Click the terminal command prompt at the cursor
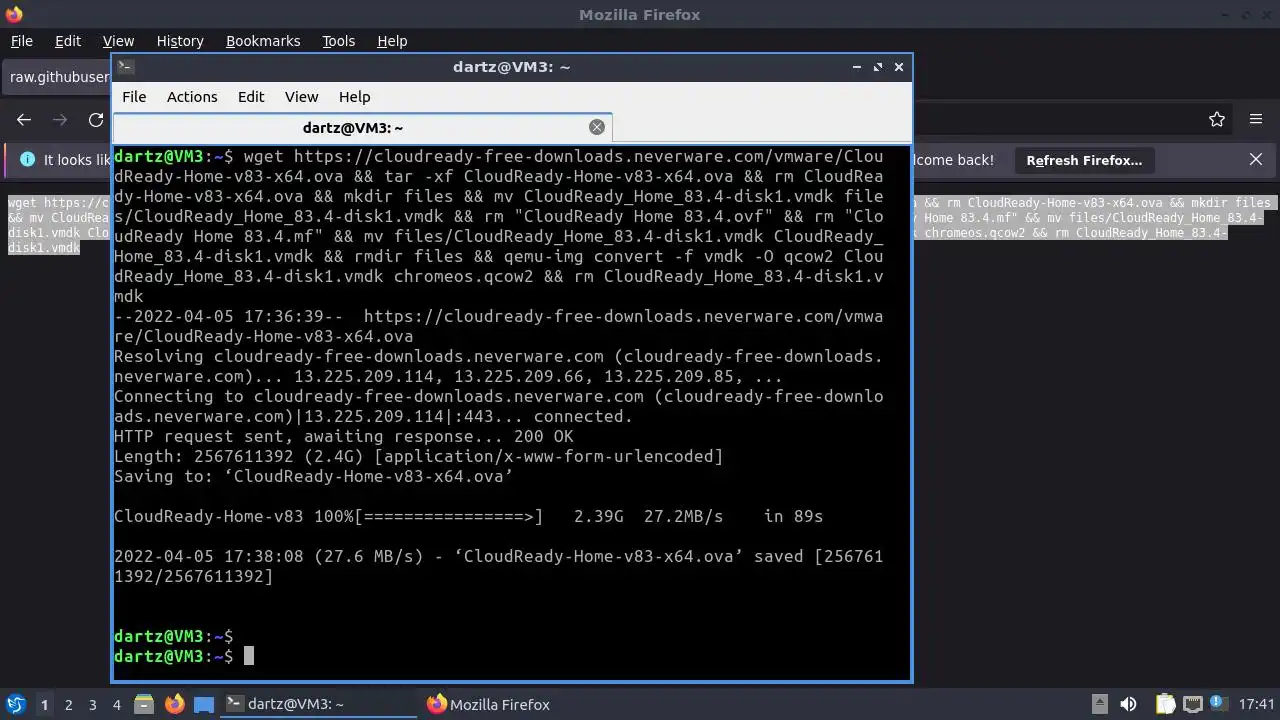Viewport: 1280px width, 720px height. coord(249,656)
